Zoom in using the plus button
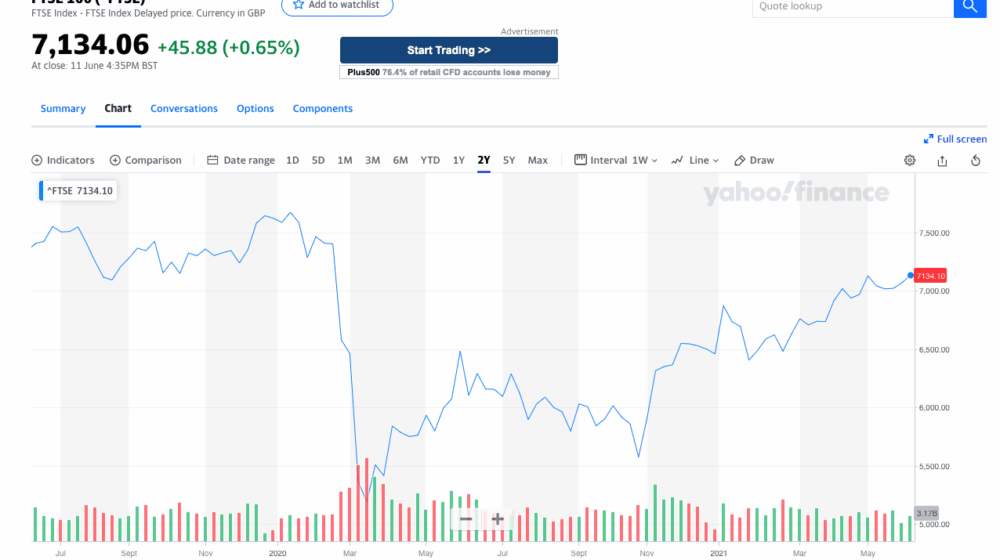The height and width of the screenshot is (560, 1000). 498,519
